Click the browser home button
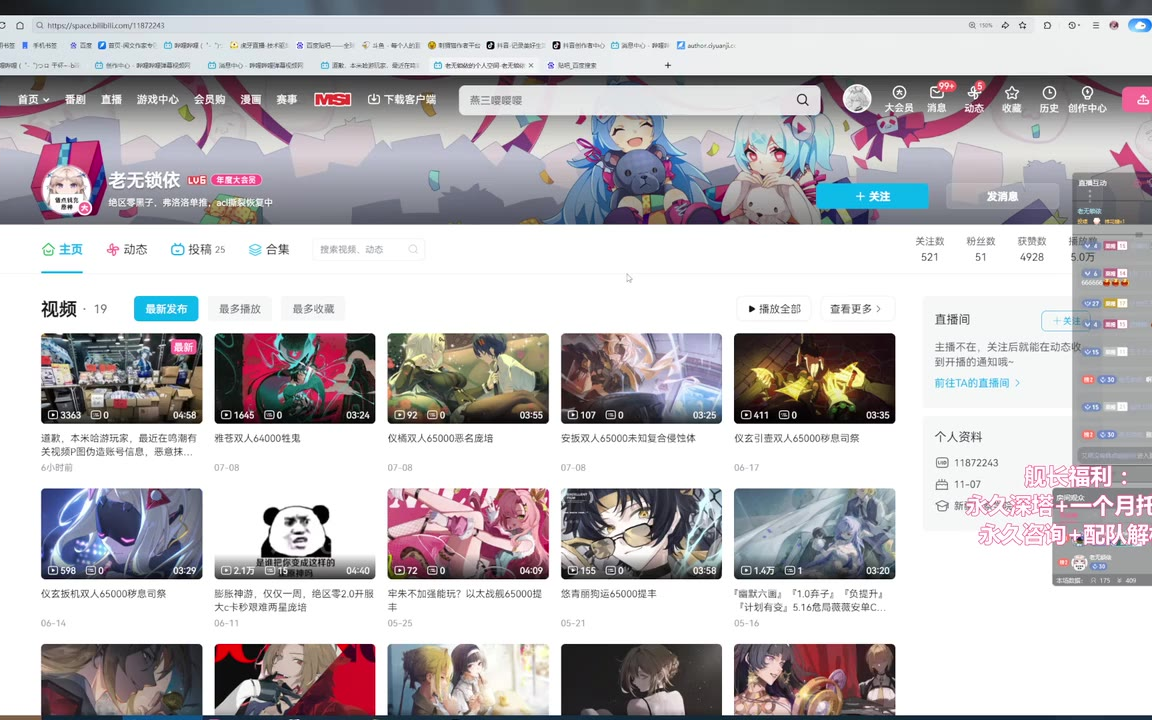The width and height of the screenshot is (1152, 720). point(20,25)
